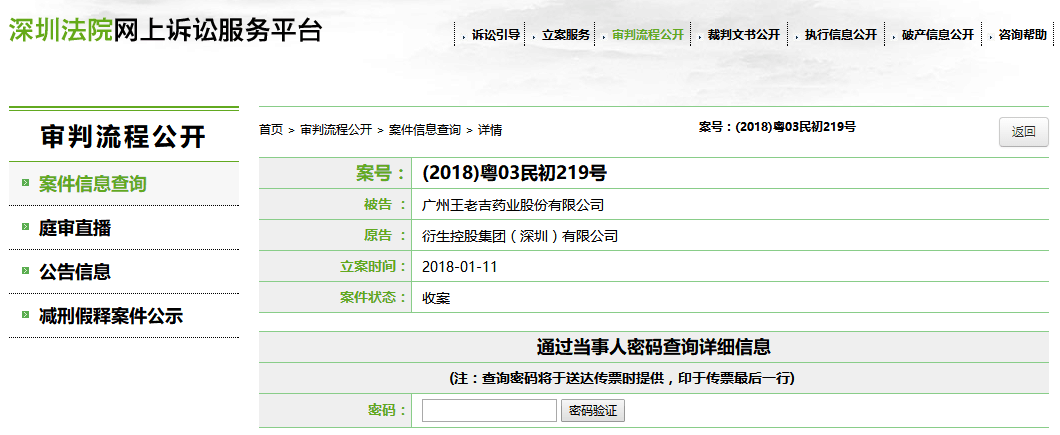The image size is (1060, 435).
Task: Click the 密码验证 button
Action: coord(593,411)
